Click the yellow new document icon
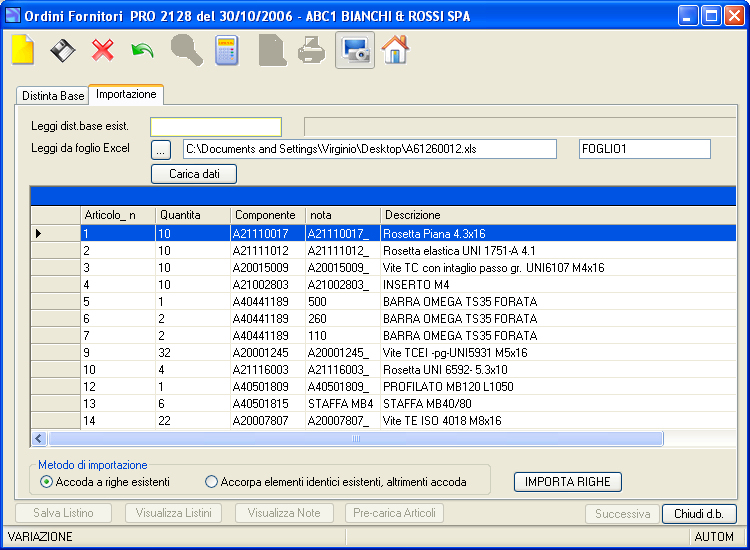 pyautogui.click(x=22, y=50)
